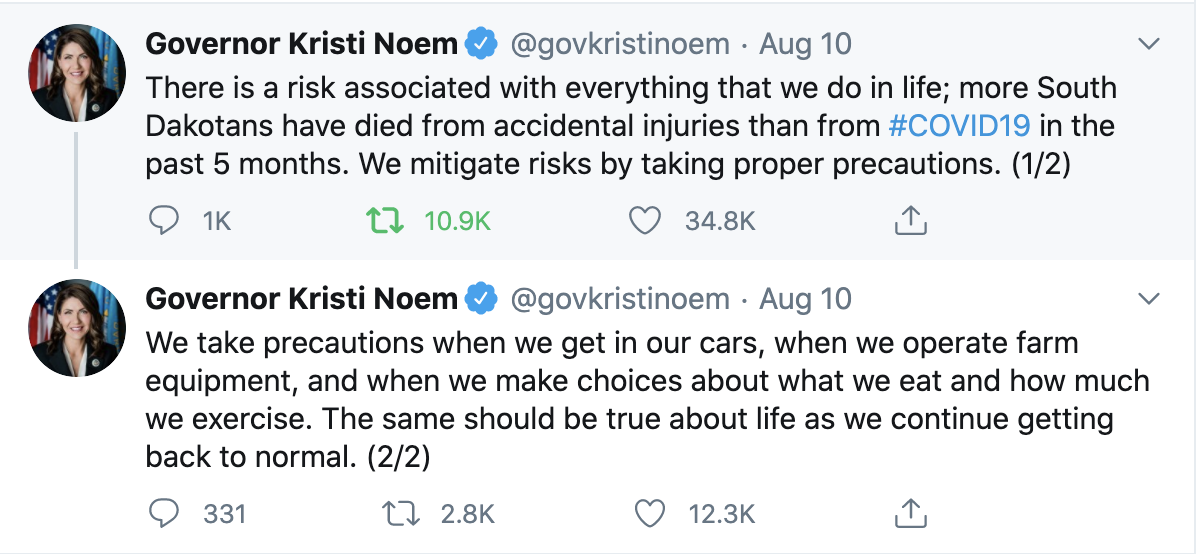
Task: Open the Aug 10 timestamp of first tweet
Action: point(805,44)
